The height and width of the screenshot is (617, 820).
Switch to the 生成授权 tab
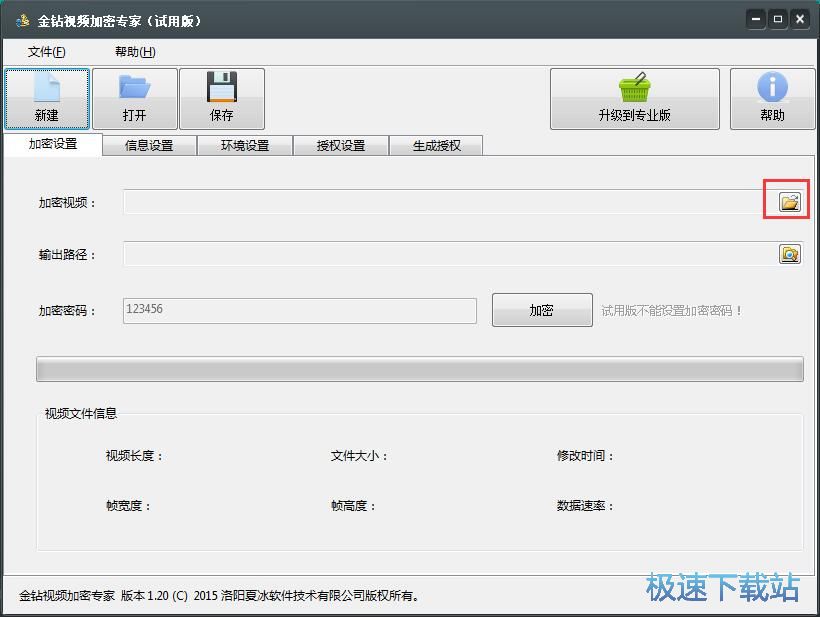(x=437, y=145)
